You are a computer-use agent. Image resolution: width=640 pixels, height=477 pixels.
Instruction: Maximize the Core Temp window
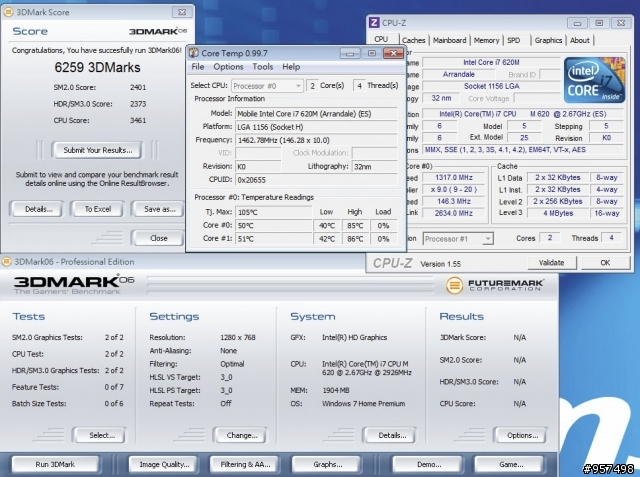(372, 53)
